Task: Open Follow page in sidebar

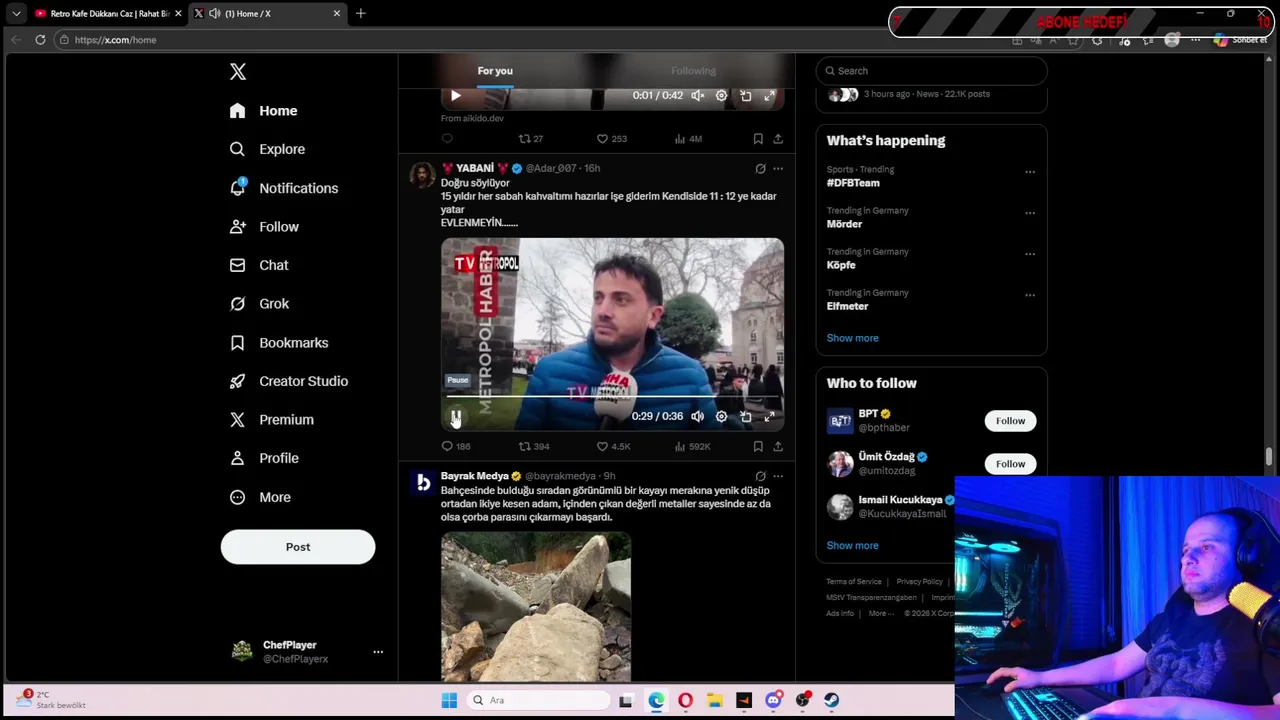Action: point(264,227)
